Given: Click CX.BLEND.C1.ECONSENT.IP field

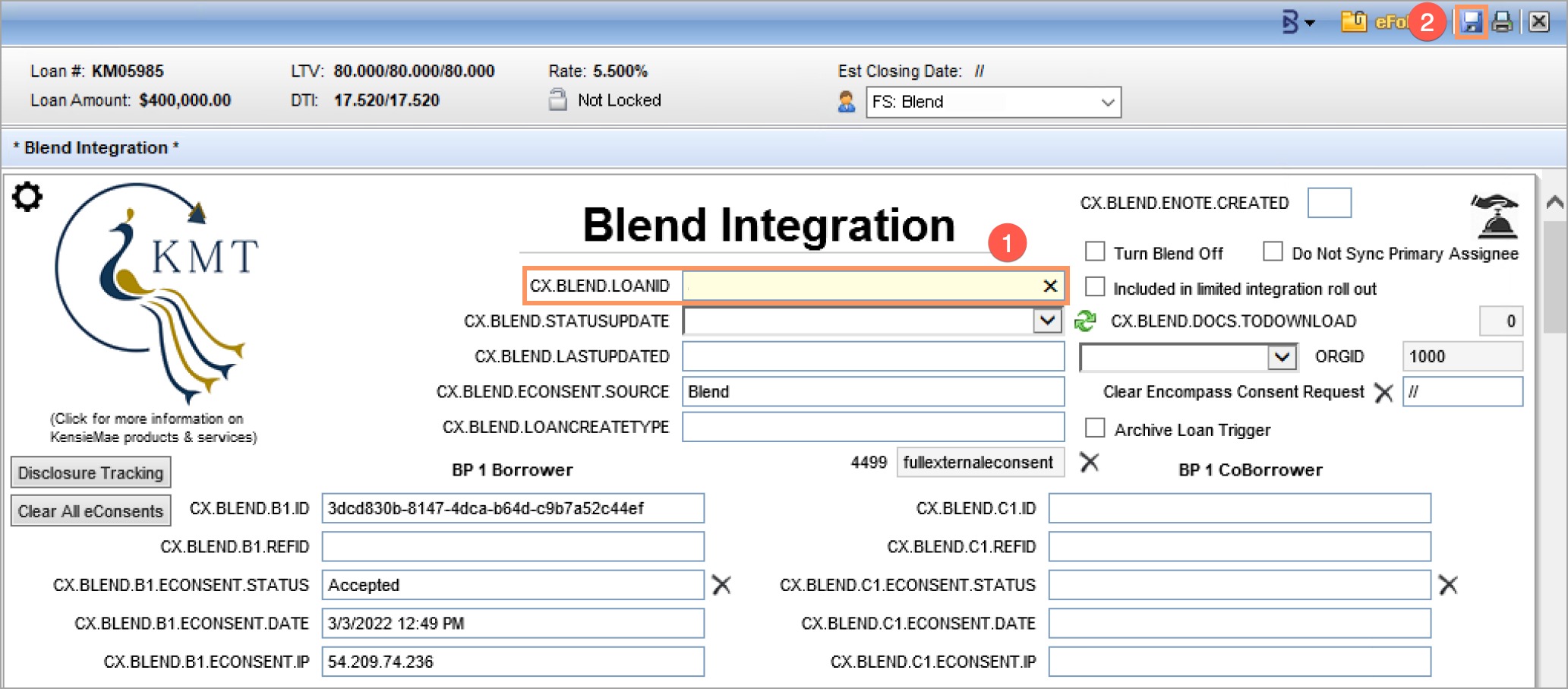Looking at the screenshot, I should coord(1240,662).
